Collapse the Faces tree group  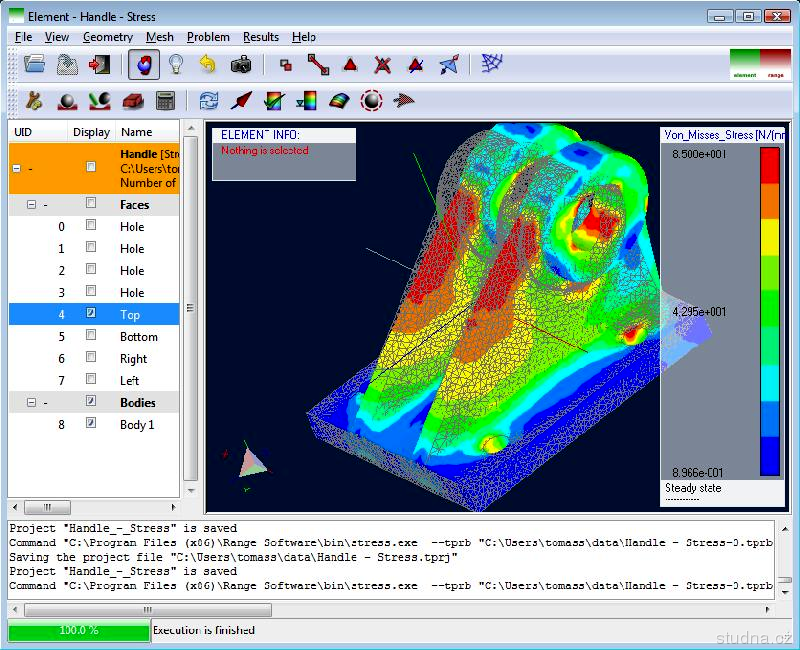pyautogui.click(x=31, y=205)
